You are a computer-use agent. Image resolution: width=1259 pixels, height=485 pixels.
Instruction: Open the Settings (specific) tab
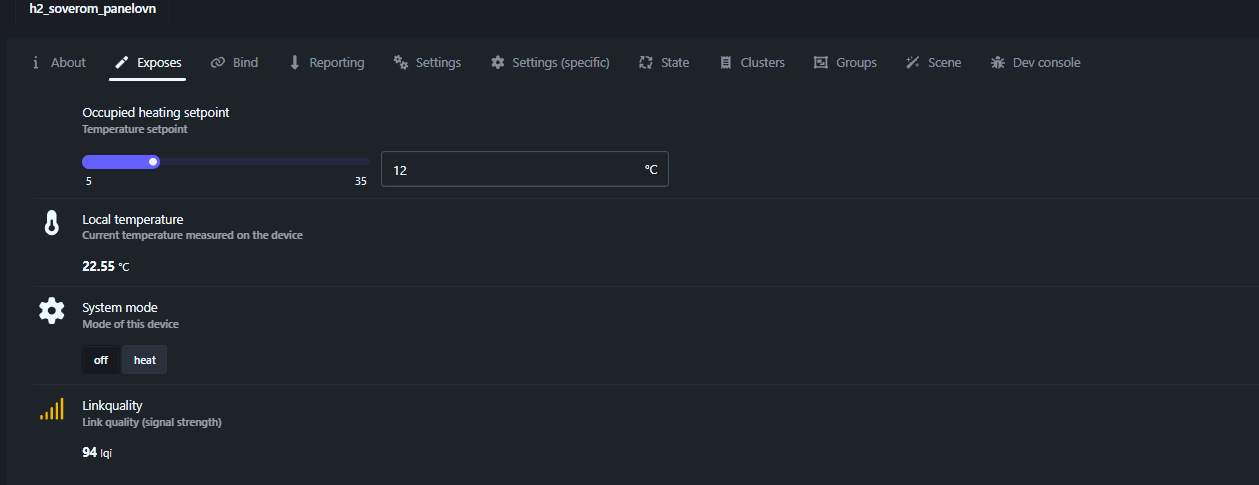550,63
